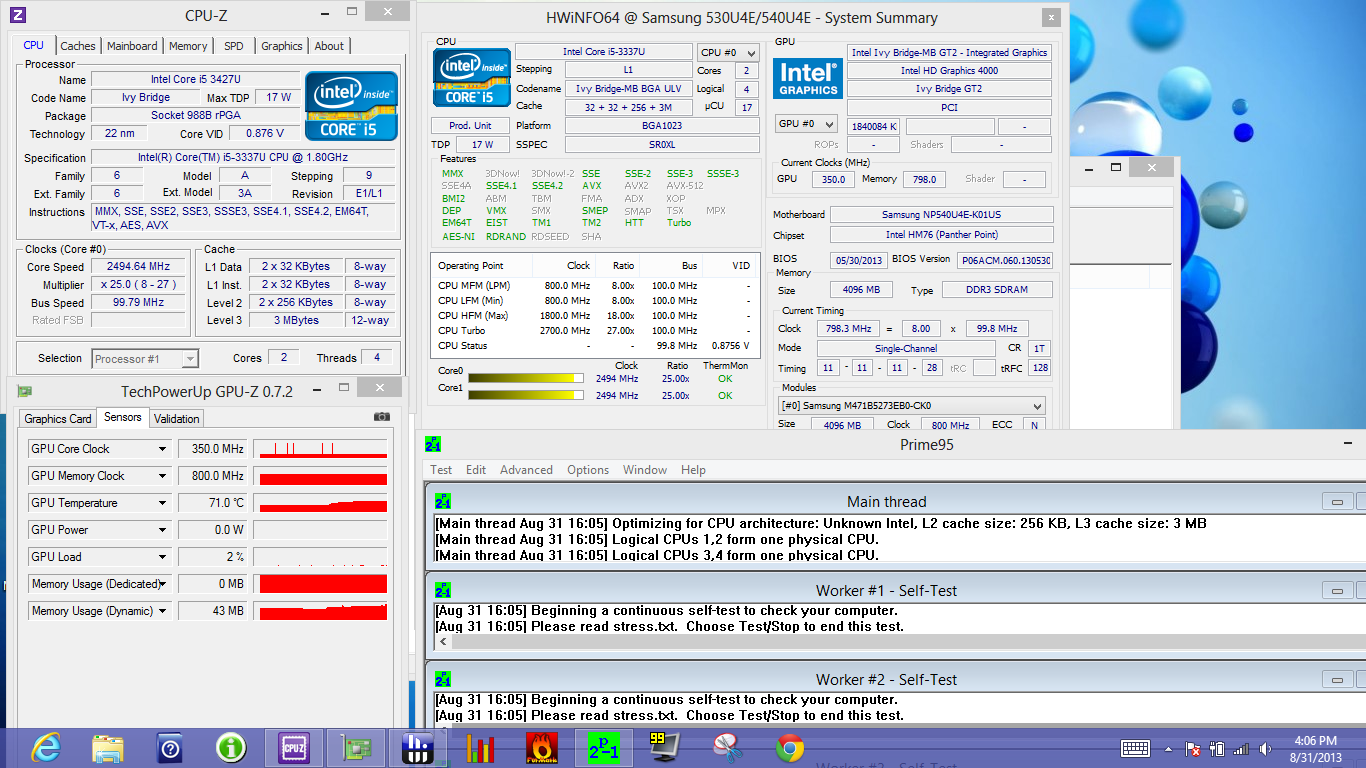The width and height of the screenshot is (1366, 768).
Task: Open File Explorer from the taskbar
Action: point(108,747)
